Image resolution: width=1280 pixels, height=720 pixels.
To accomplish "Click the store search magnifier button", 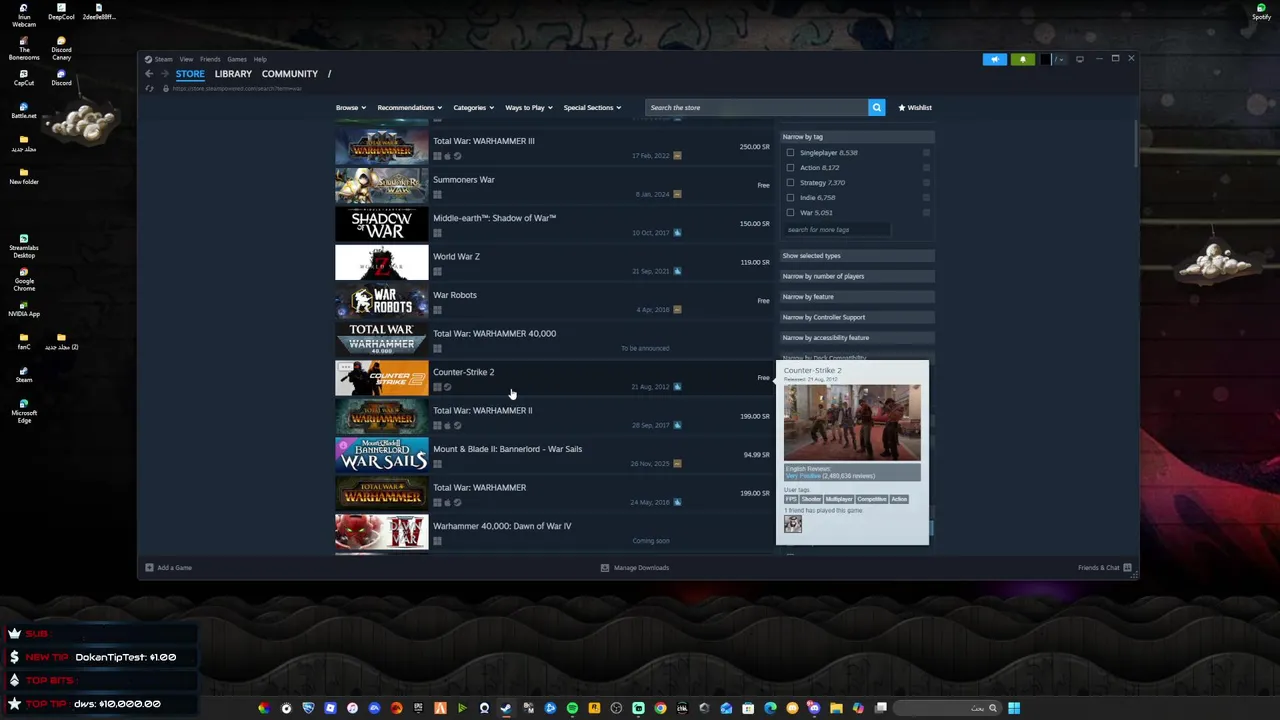I will (876, 107).
